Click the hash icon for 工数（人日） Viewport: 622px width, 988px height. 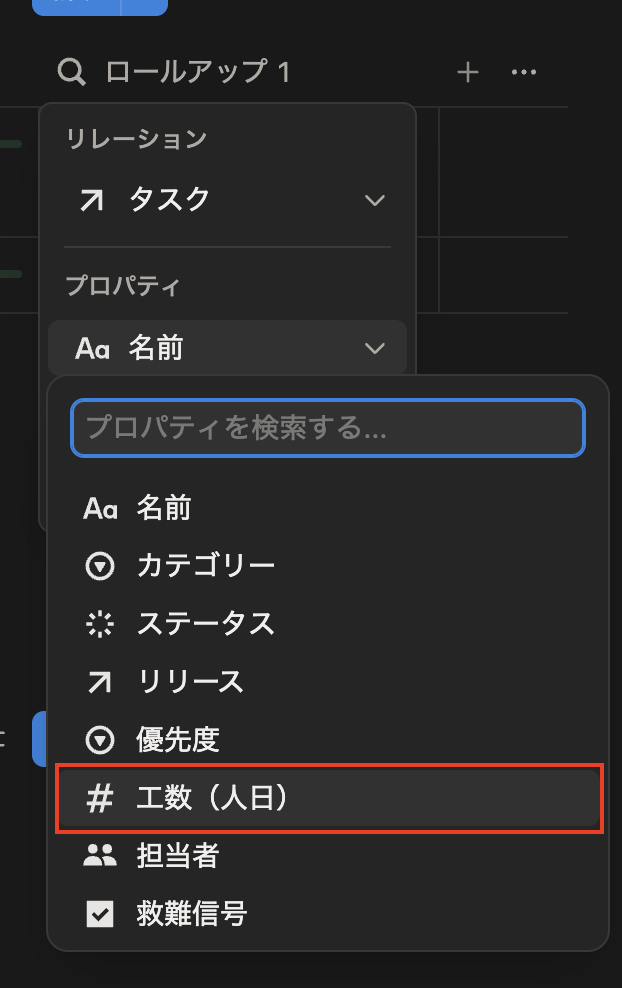(100, 798)
